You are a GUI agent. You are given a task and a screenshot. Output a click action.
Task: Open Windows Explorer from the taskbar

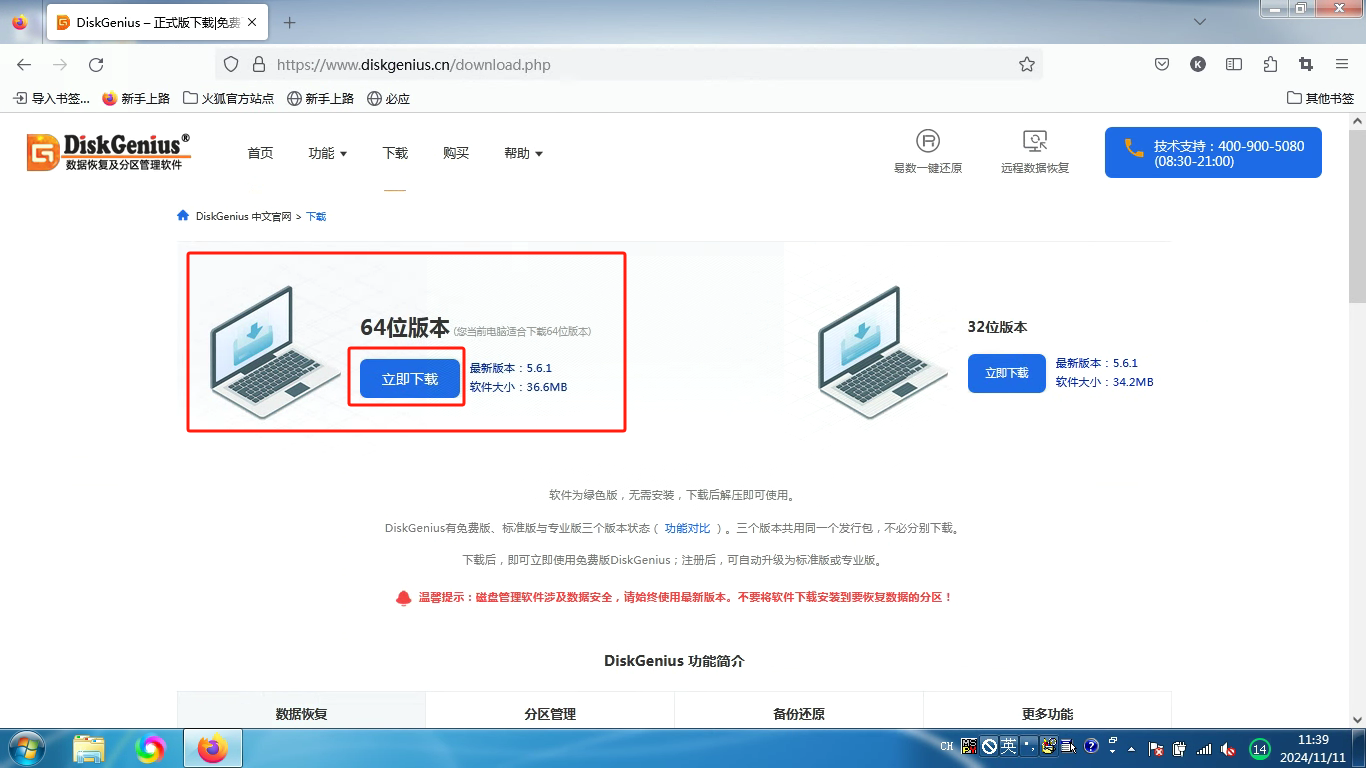tap(89, 748)
